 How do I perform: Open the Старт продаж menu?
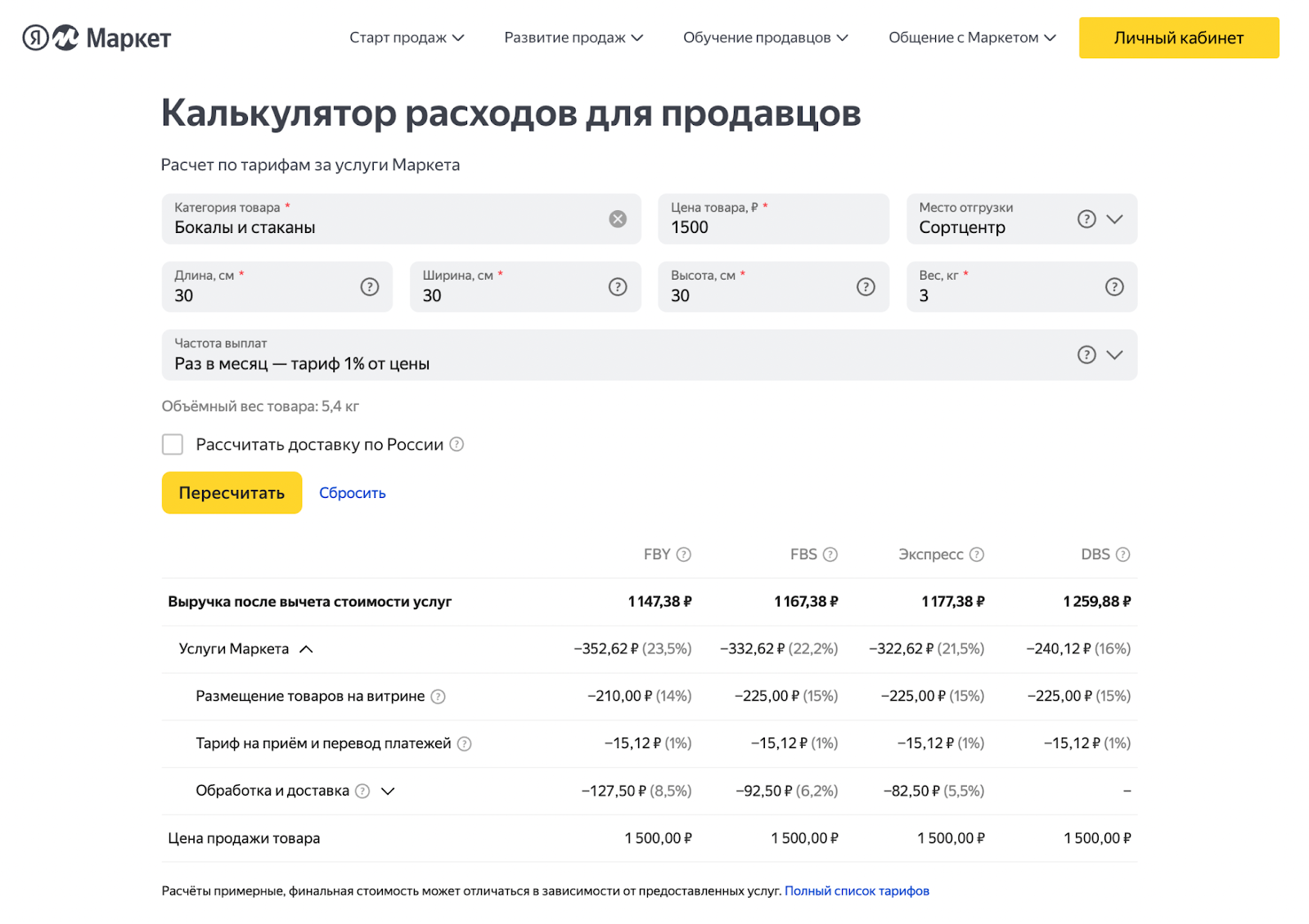tap(407, 38)
